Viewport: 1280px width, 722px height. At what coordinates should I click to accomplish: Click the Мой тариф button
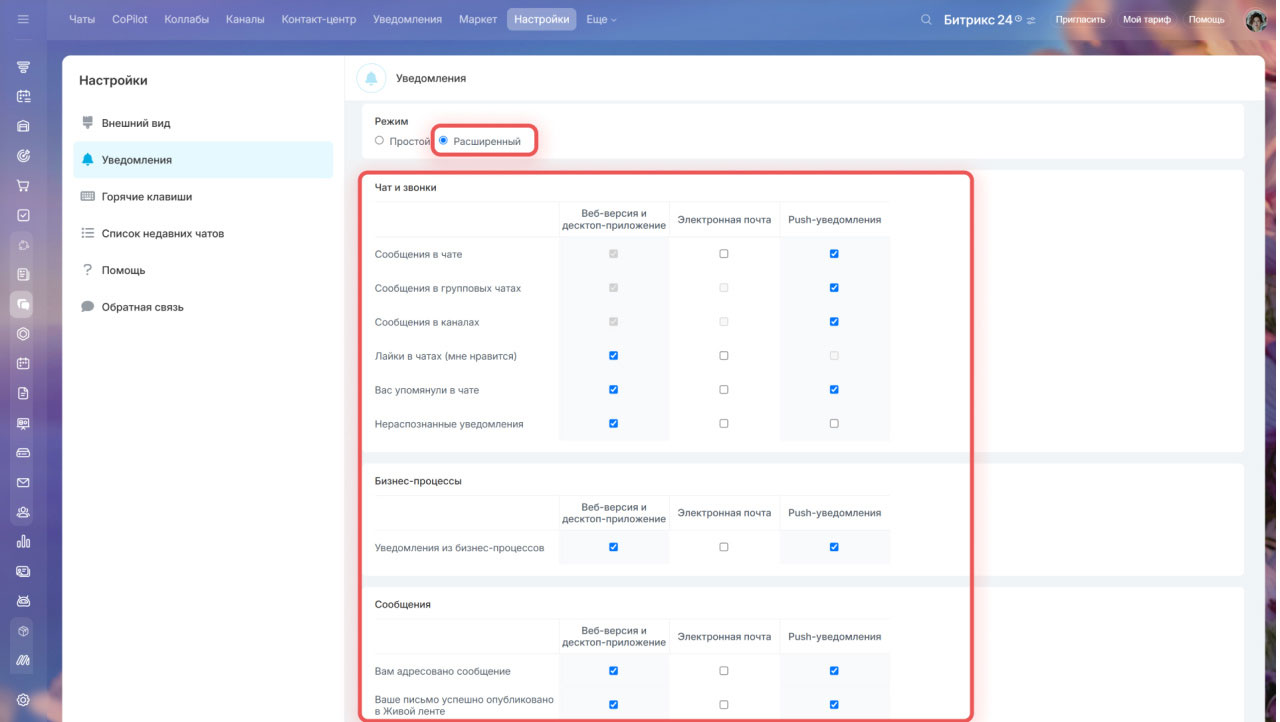click(1146, 20)
